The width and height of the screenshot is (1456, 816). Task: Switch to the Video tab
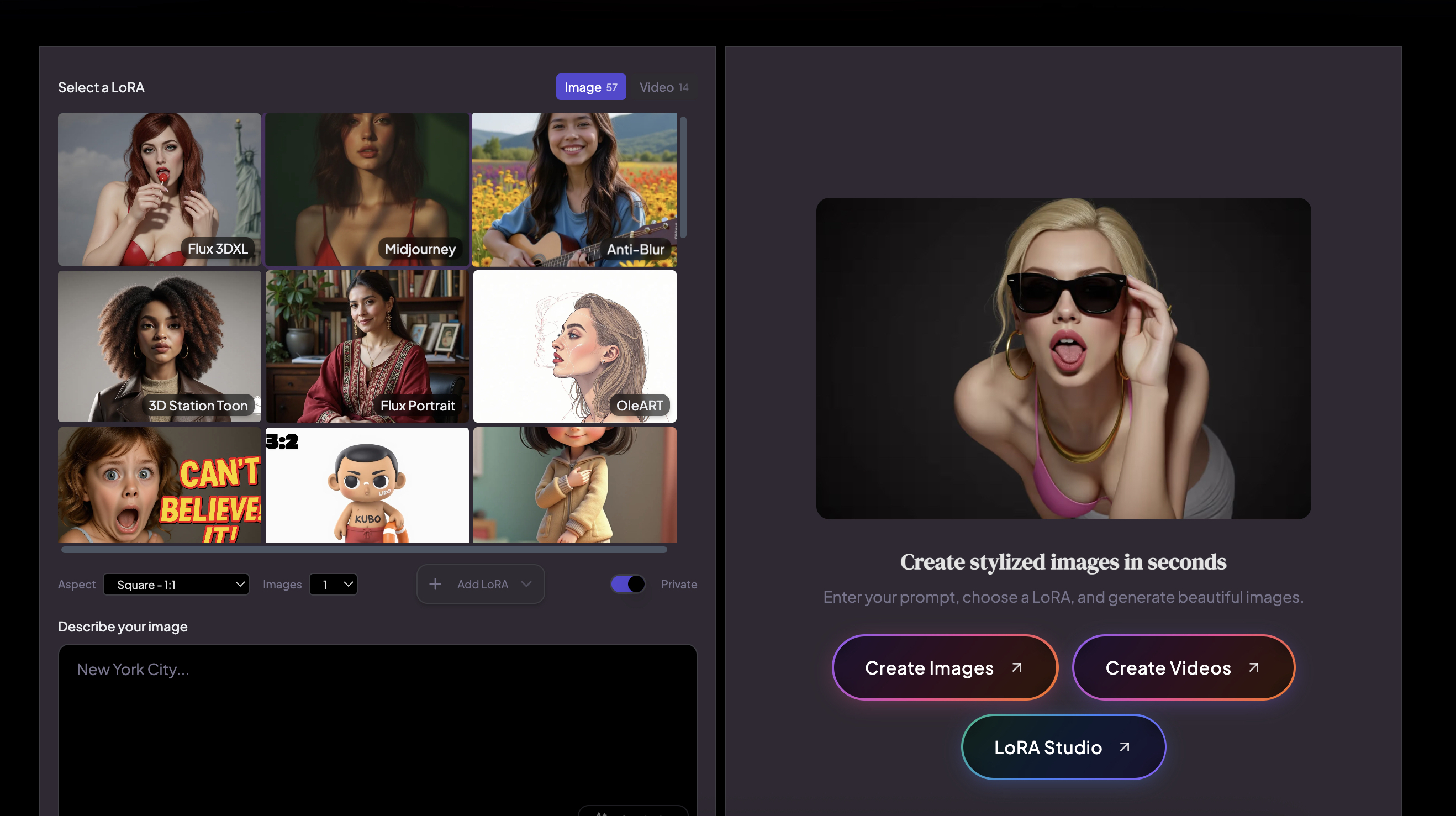[663, 87]
